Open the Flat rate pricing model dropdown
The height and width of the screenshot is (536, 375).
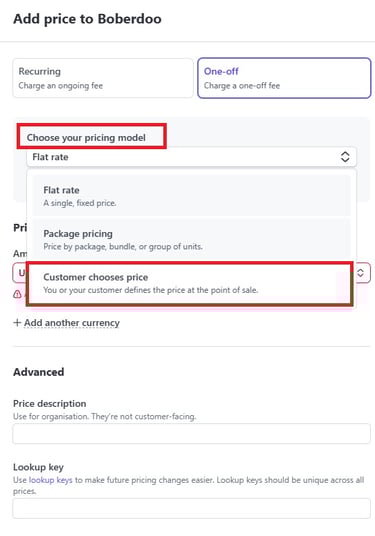click(191, 157)
